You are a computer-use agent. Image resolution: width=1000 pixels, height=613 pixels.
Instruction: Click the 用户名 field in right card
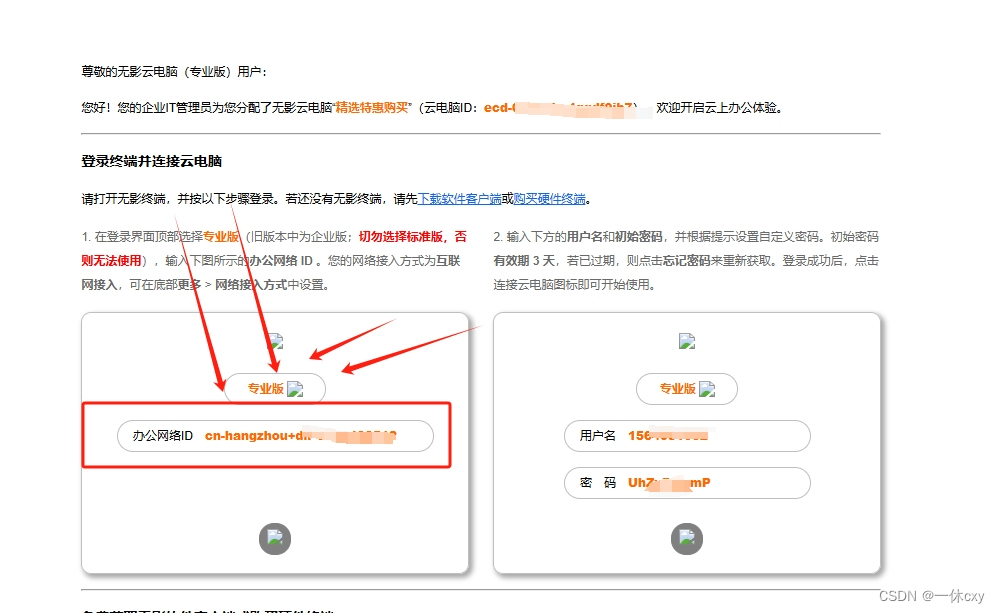(688, 436)
